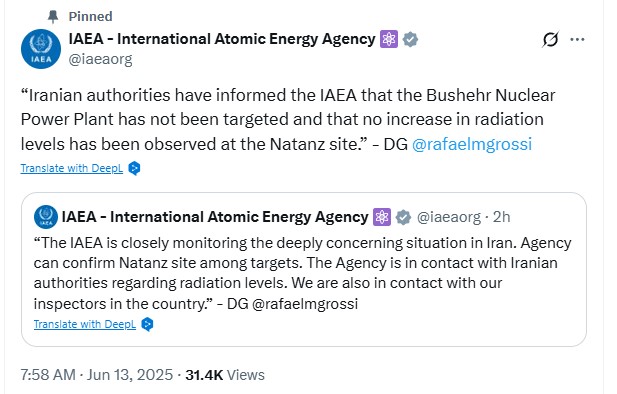The image size is (617, 394).
Task: Click the @iaeaorg handle under the main name
Action: [x=100, y=59]
